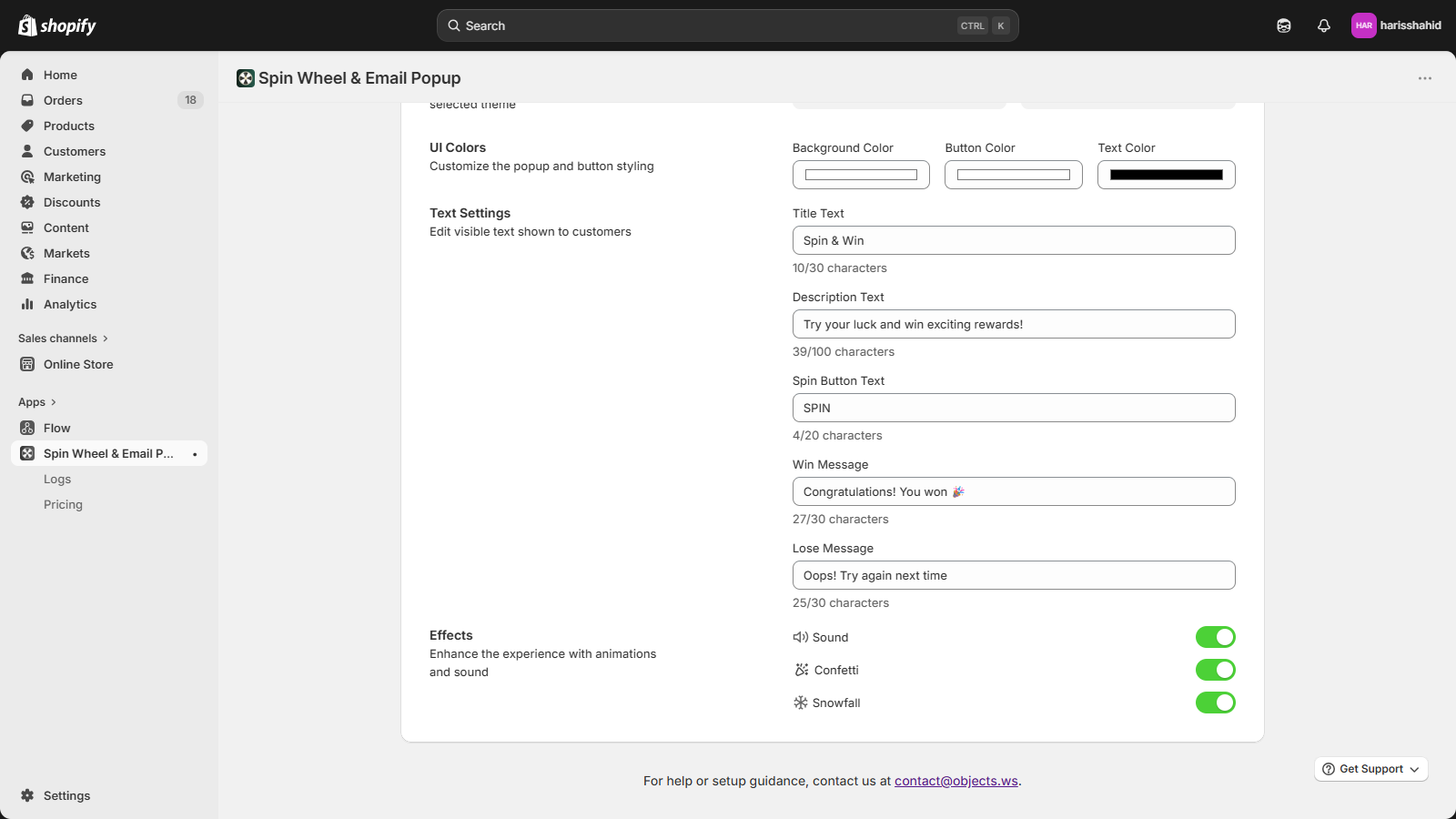Viewport: 1456px width, 819px height.
Task: Click the Analytics bar chart icon
Action: click(x=27, y=304)
